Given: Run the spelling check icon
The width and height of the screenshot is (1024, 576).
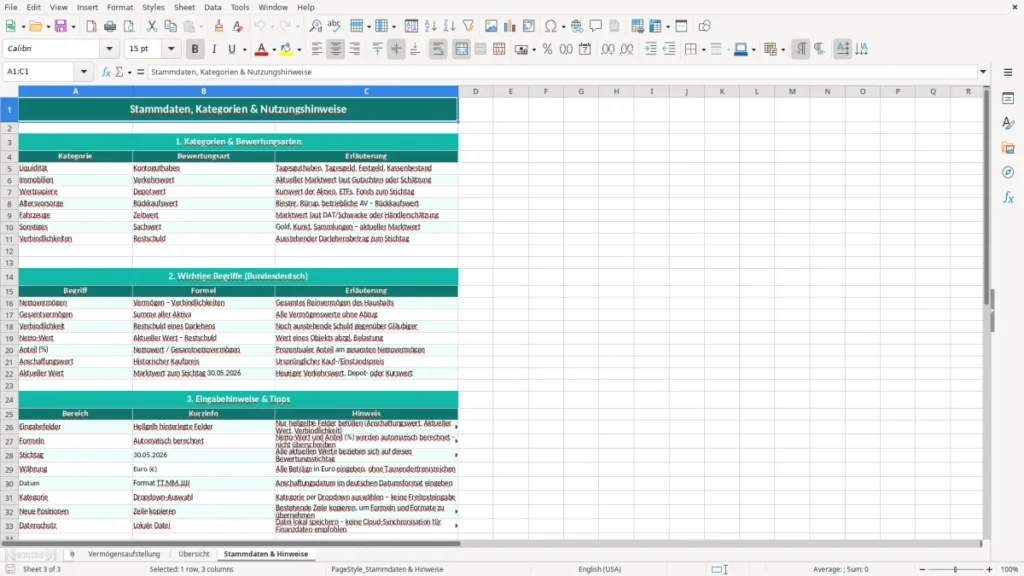Looking at the screenshot, I should pyautogui.click(x=334, y=26).
